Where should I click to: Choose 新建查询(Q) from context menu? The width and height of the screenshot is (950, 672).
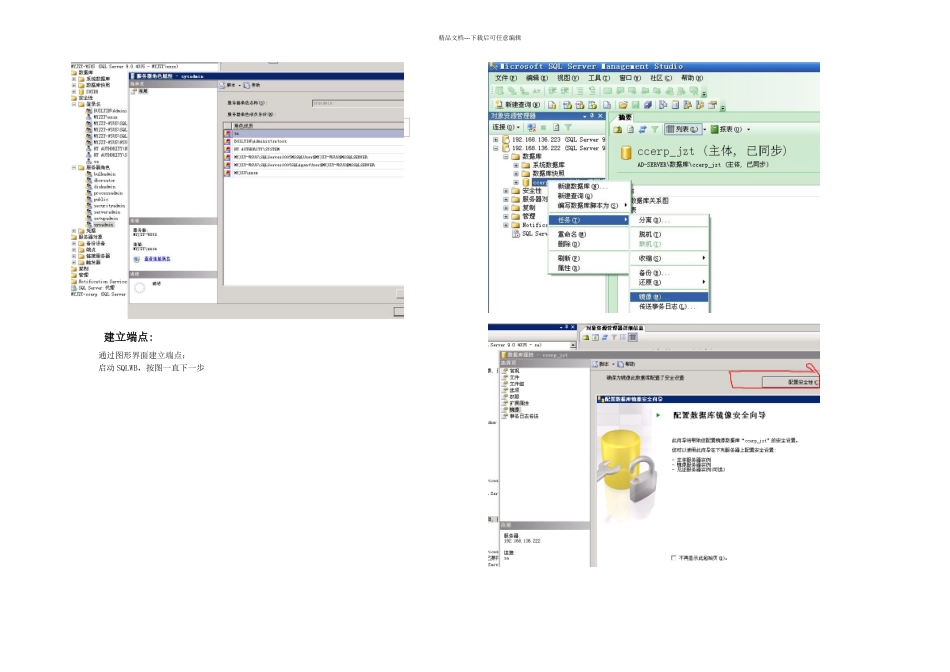[588, 196]
